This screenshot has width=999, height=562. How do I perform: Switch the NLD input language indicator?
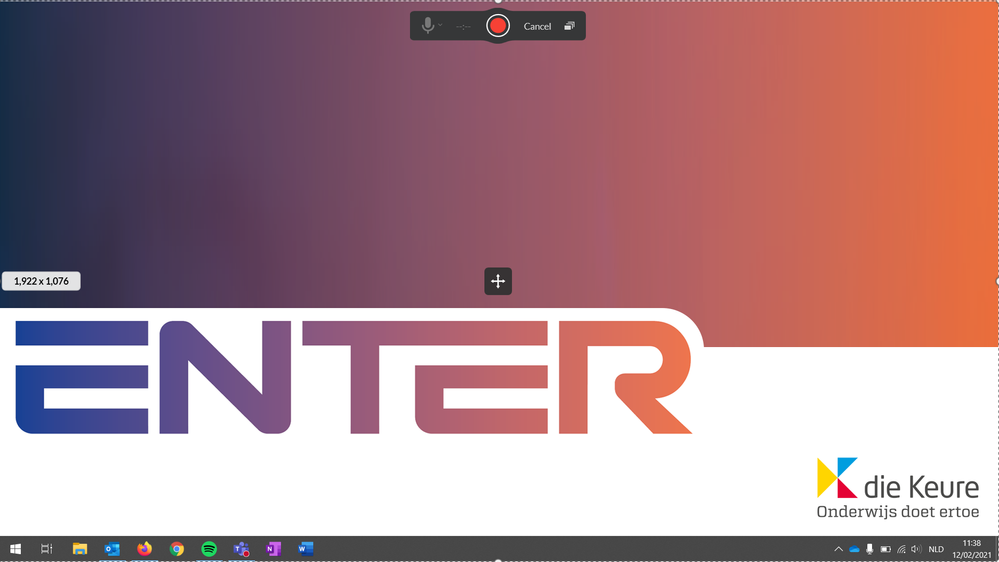936,549
